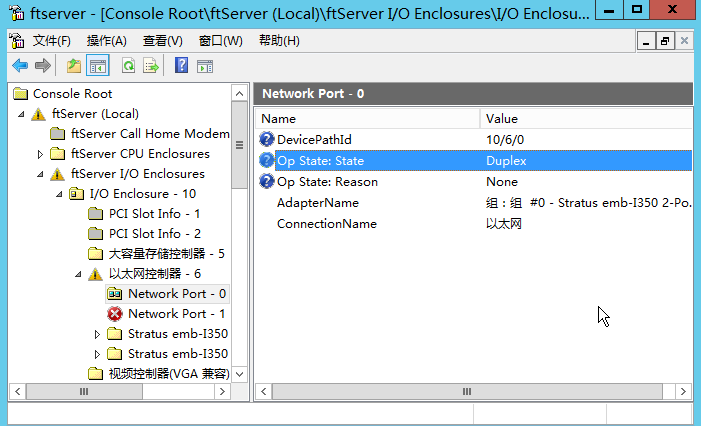This screenshot has width=701, height=426.
Task: Click folder icon of PCI Slot Info - 1
Action: (95, 214)
